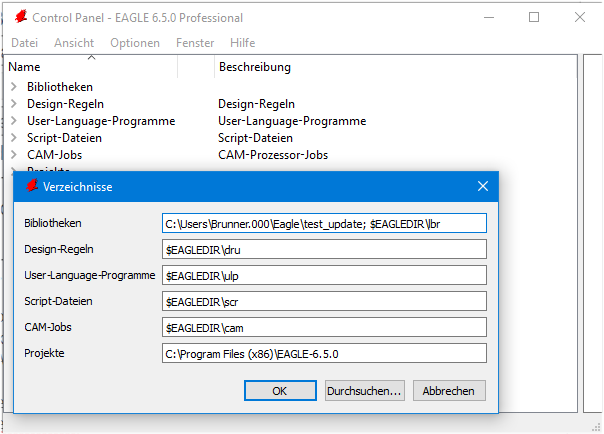Close the Verzeichnisse dialog
The image size is (604, 434).
[483, 186]
